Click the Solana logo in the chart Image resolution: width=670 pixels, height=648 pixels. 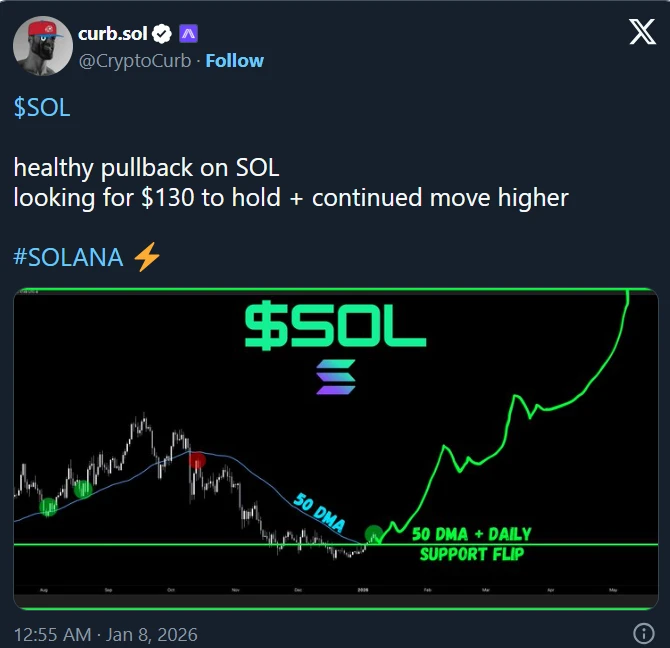tap(335, 376)
